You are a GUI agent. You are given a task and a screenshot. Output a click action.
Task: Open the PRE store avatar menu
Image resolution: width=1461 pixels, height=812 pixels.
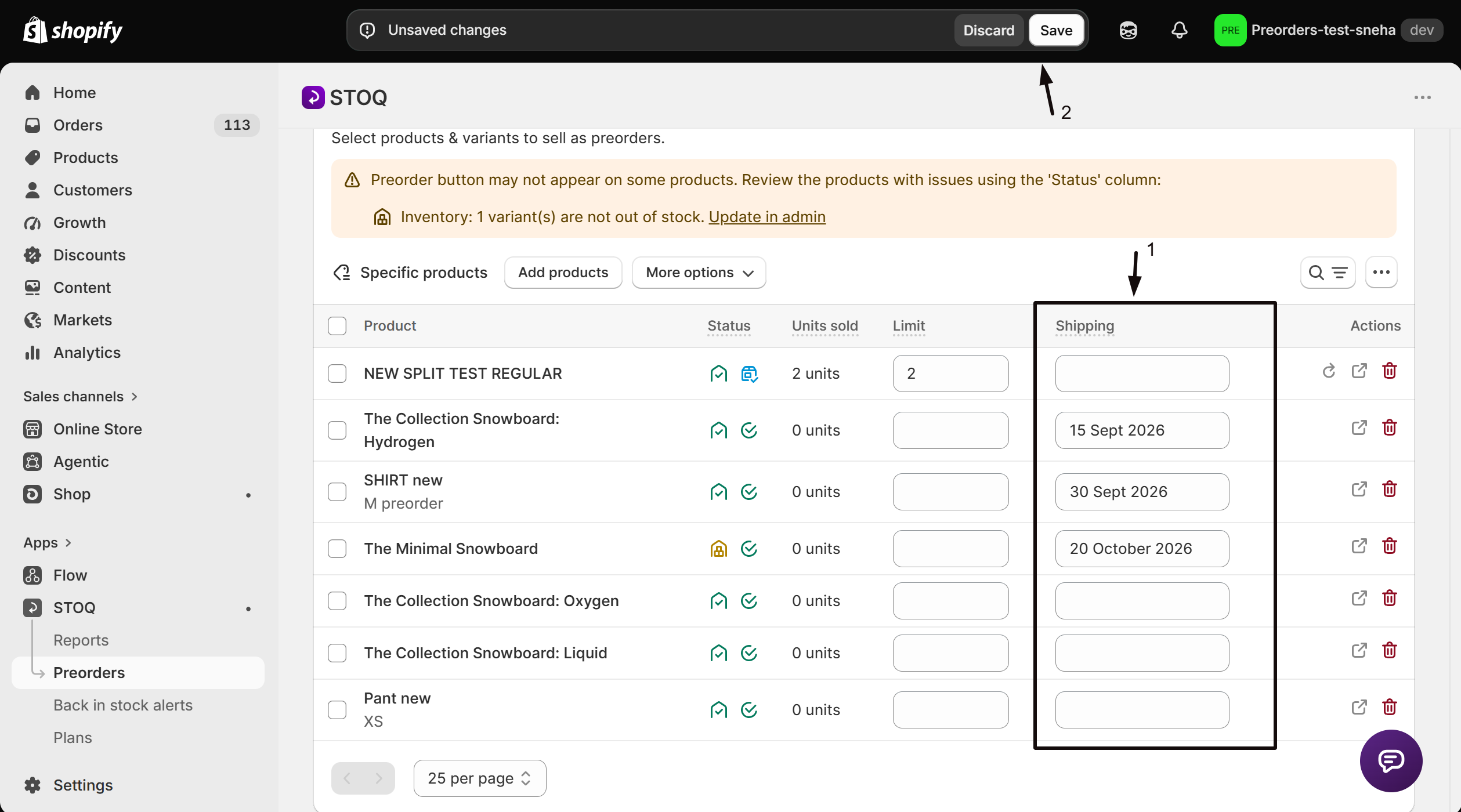pyautogui.click(x=1230, y=30)
